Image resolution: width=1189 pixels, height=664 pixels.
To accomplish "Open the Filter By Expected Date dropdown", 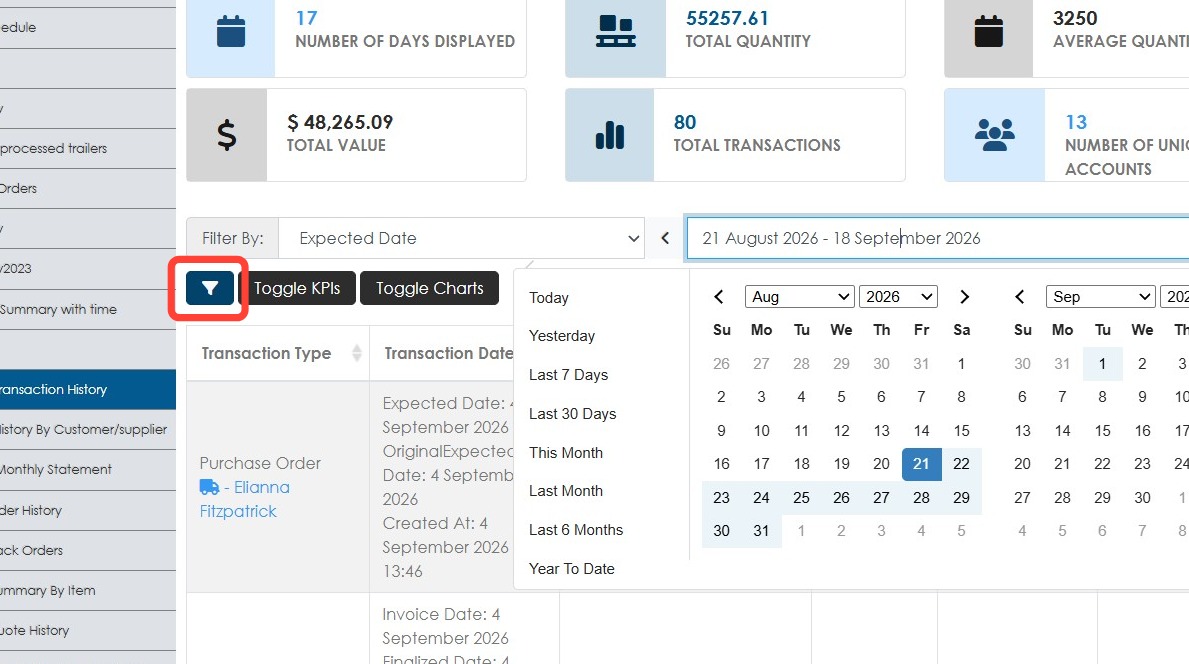I will point(461,238).
